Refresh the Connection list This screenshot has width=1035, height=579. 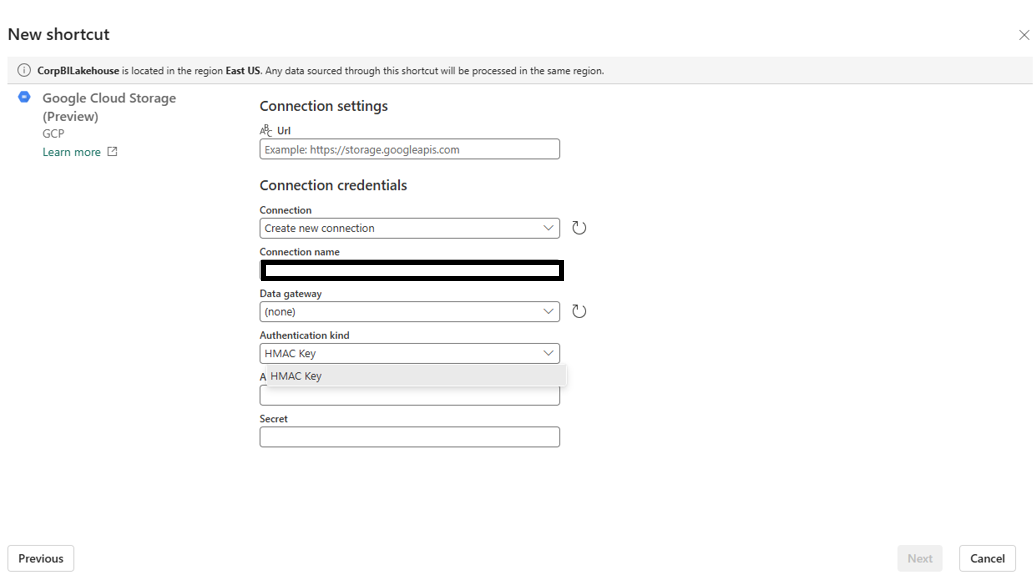coord(579,228)
